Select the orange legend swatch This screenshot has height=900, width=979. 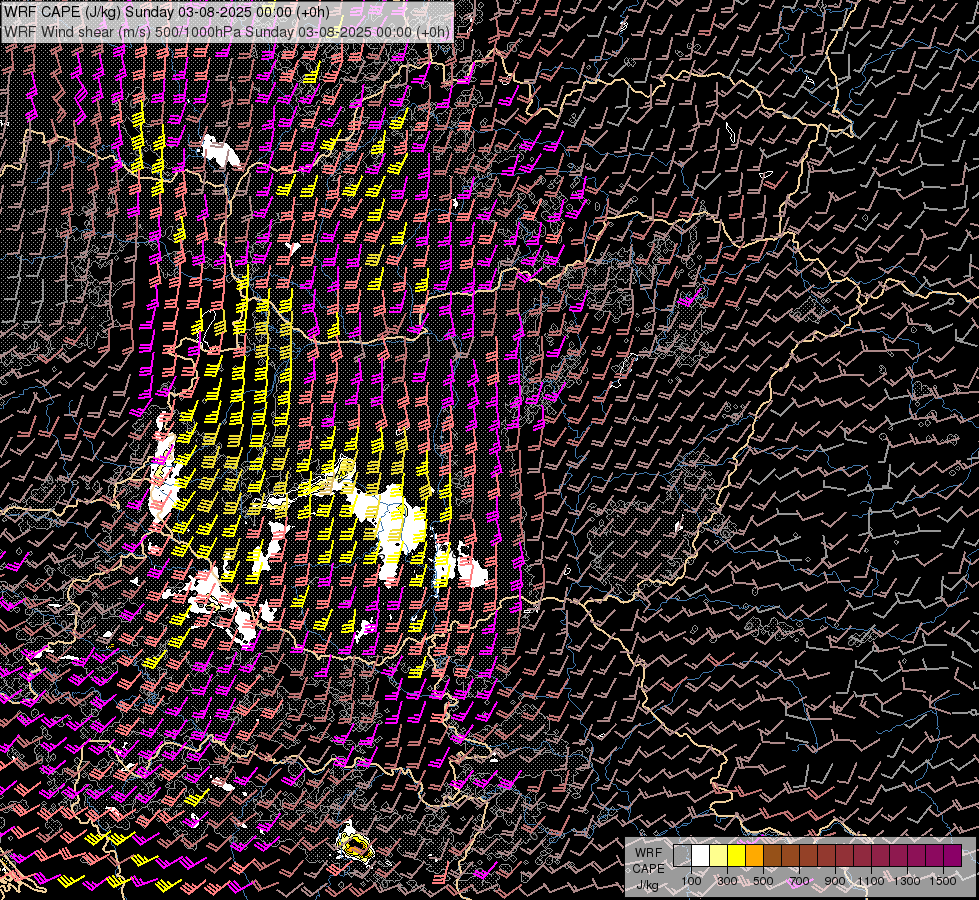754,855
